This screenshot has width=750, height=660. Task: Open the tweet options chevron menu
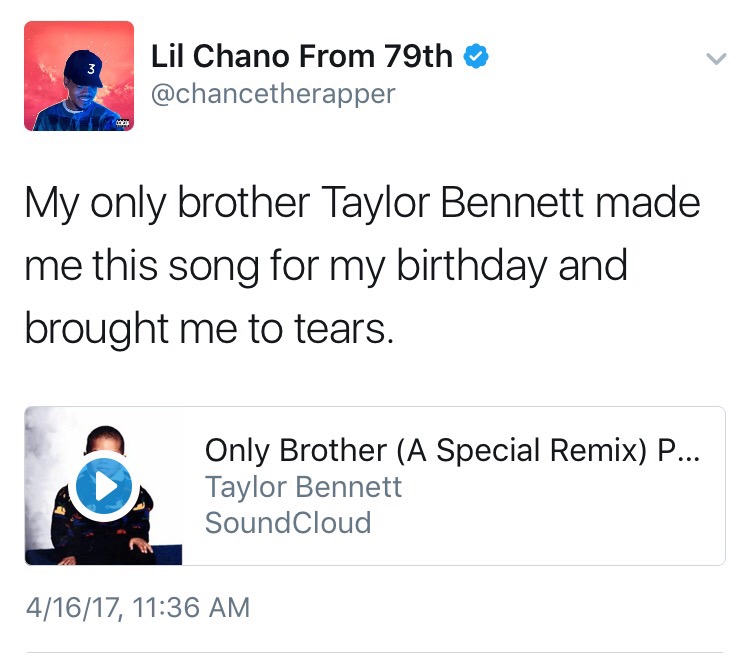716,58
